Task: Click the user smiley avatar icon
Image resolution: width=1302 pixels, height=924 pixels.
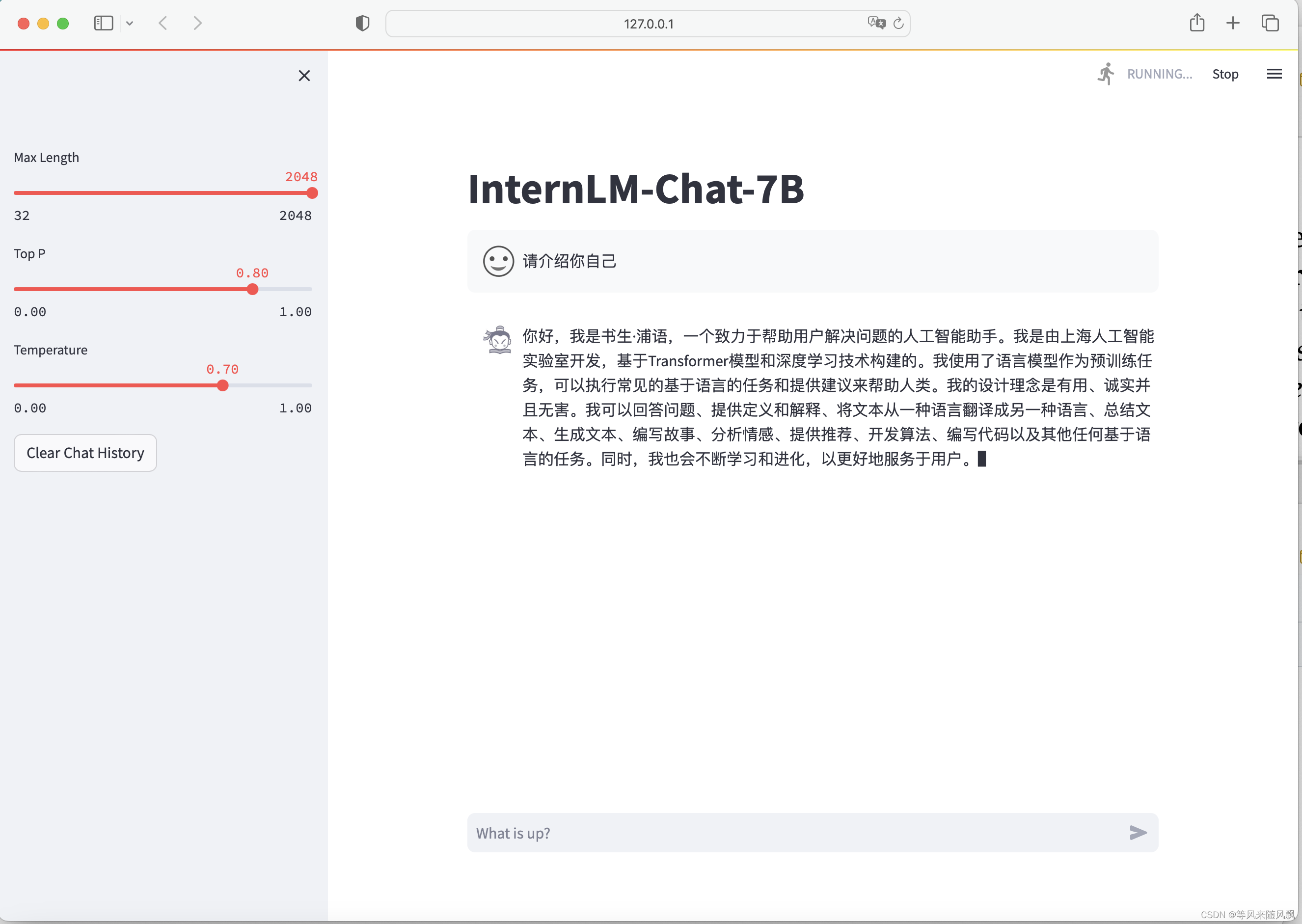Action: 498,261
